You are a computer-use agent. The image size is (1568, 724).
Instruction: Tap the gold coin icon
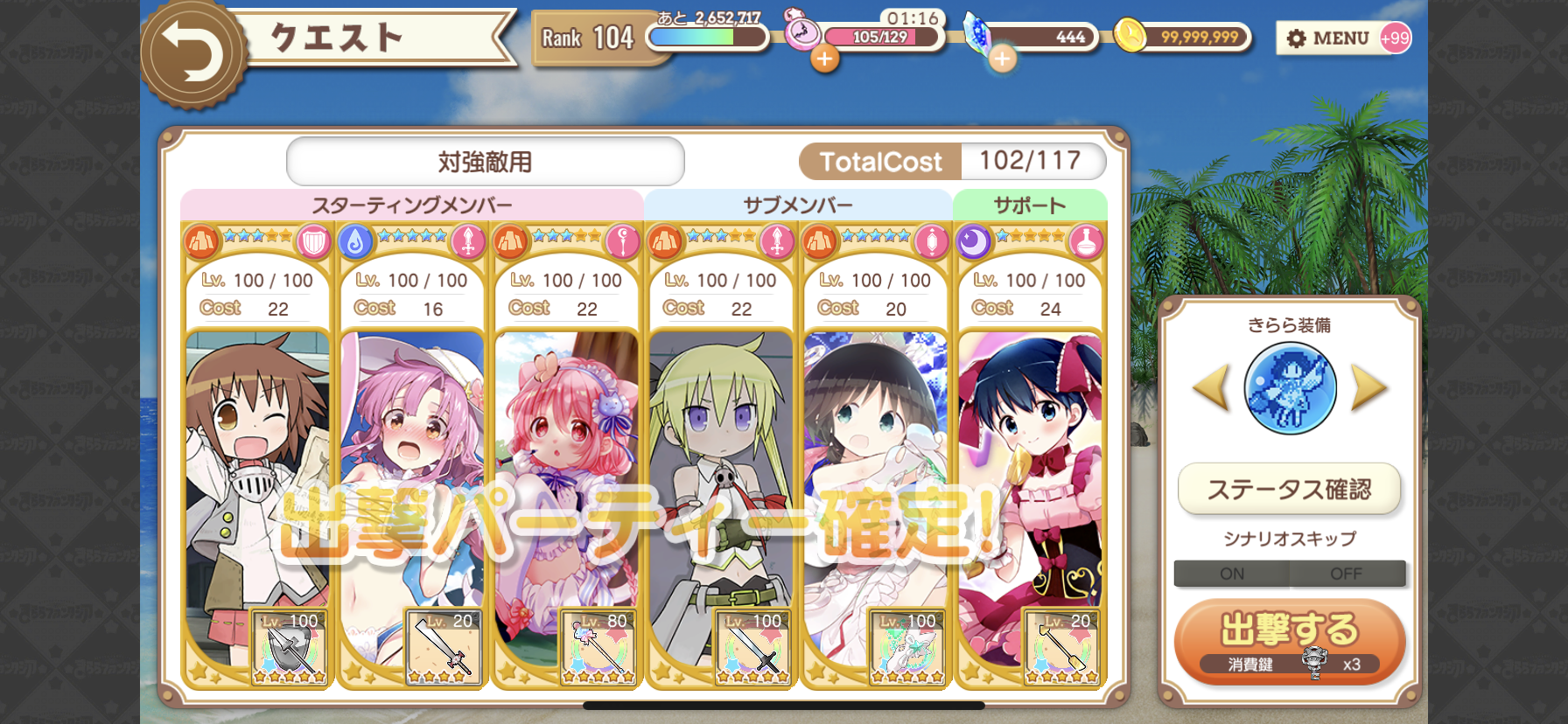point(1130,36)
